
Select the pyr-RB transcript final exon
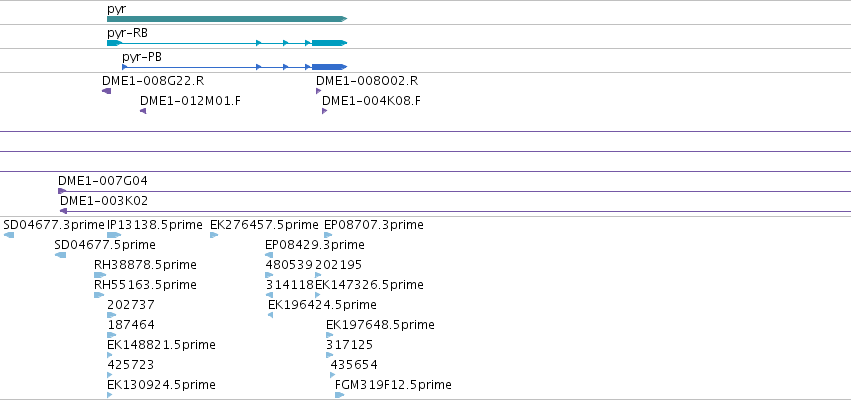[329, 43]
